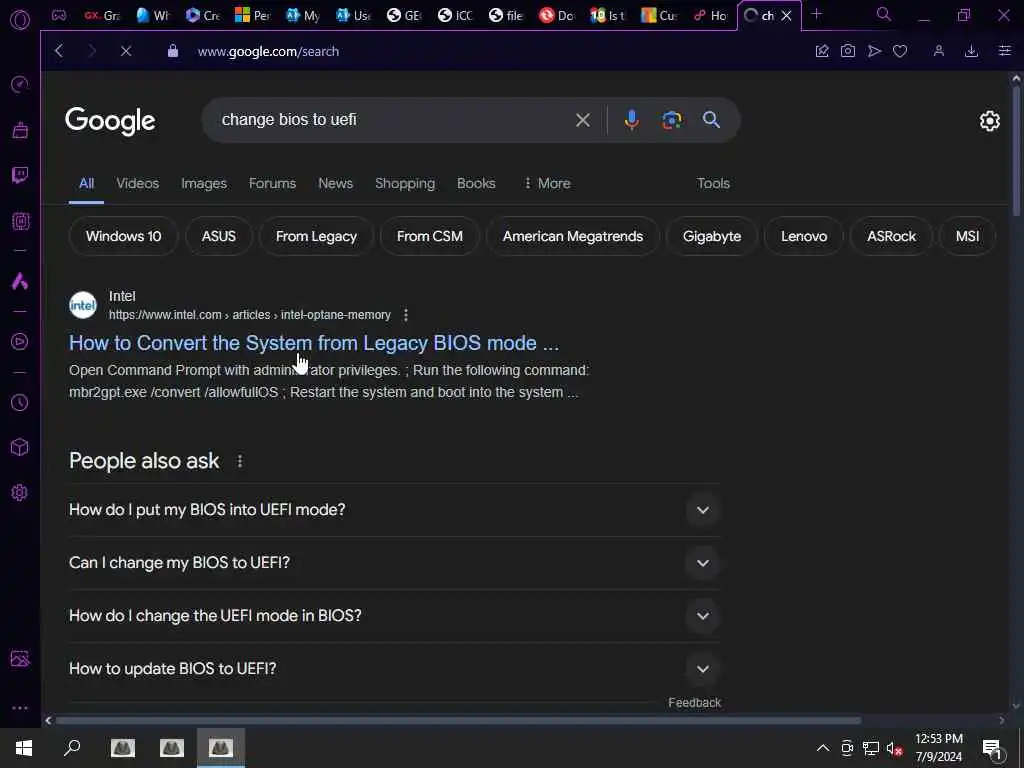Switch to Books results tab
This screenshot has width=1024, height=768.
click(476, 184)
